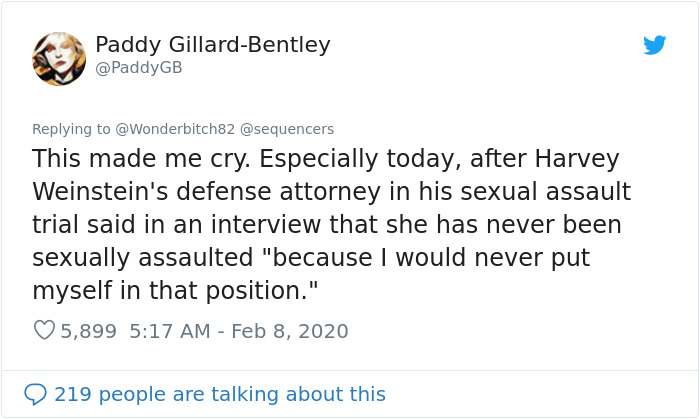The width and height of the screenshot is (700, 419).
Task: Click the blue speech bubble icon
Action: (x=35, y=394)
